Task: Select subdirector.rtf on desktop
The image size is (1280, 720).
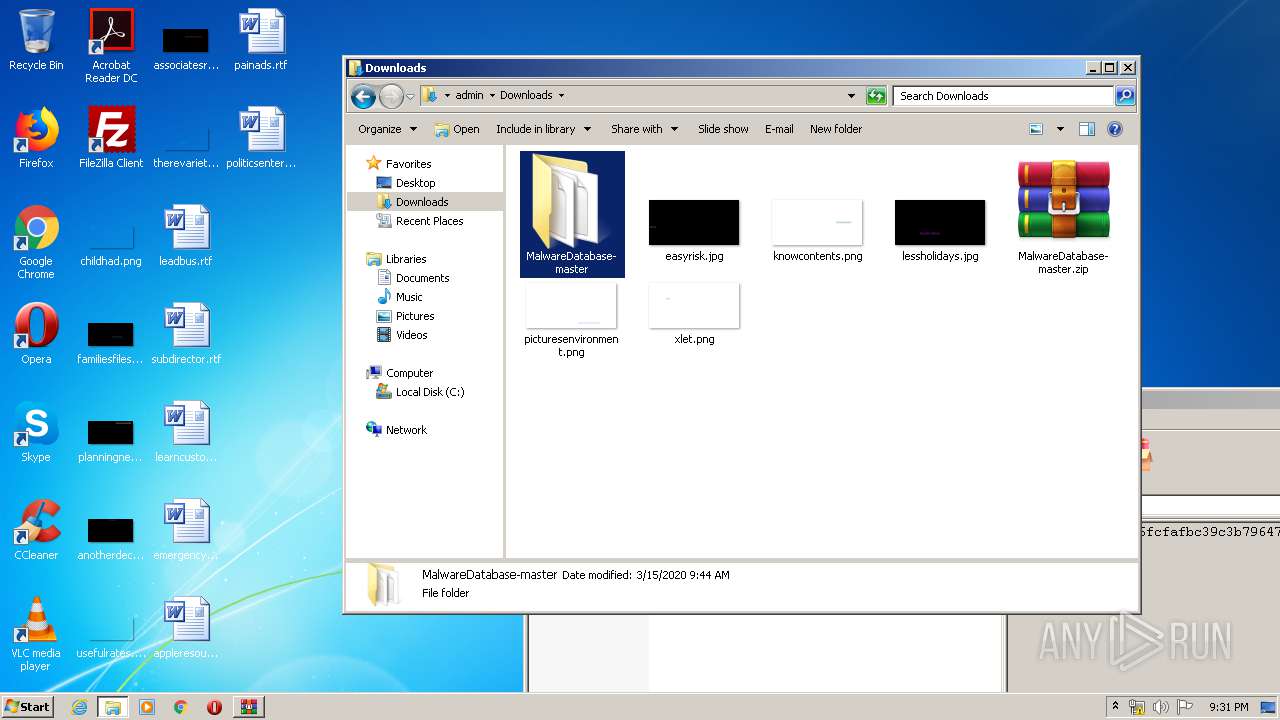Action: click(x=186, y=334)
